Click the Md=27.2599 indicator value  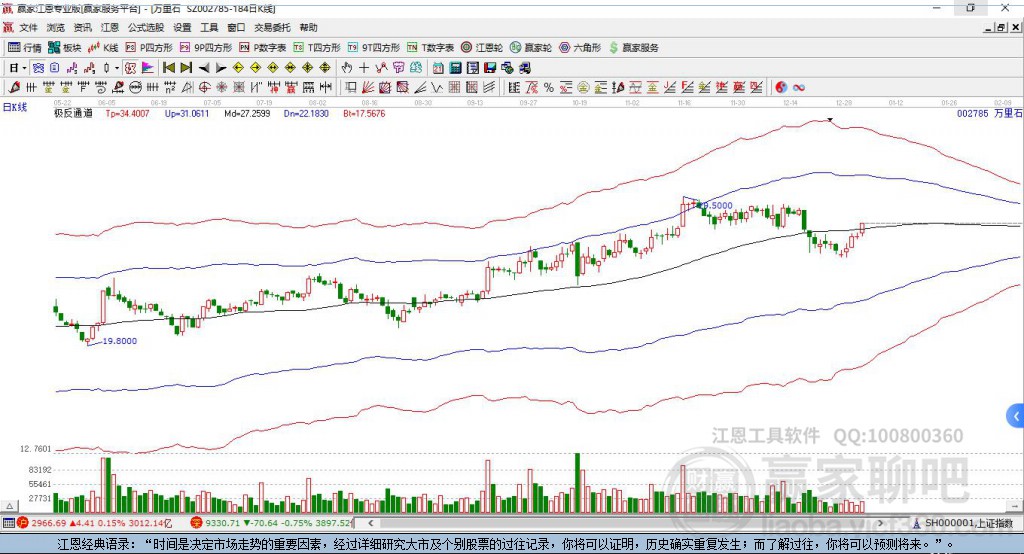click(x=247, y=113)
